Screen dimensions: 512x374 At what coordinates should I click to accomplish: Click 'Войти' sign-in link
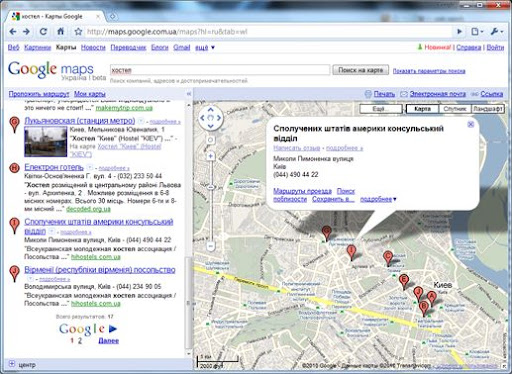point(495,47)
